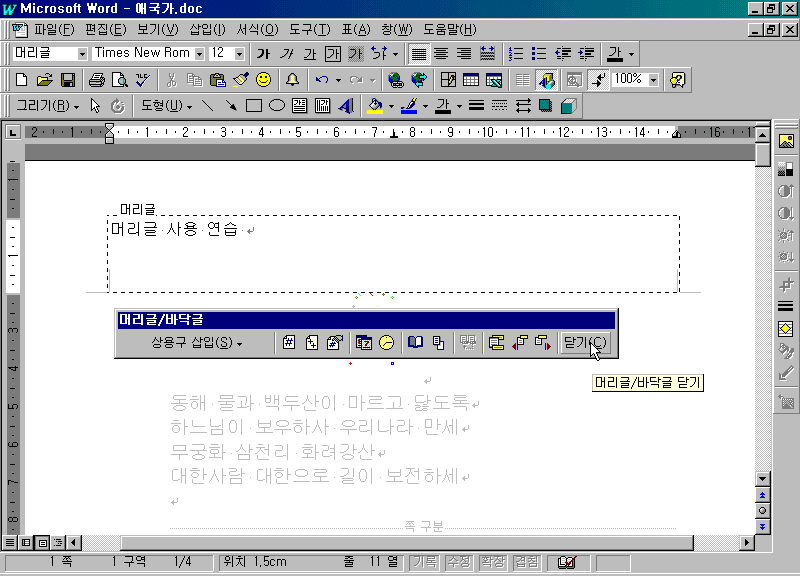Screen dimensions: 800x576
Task: Click the Insert Table grid icon
Action: pos(470,80)
